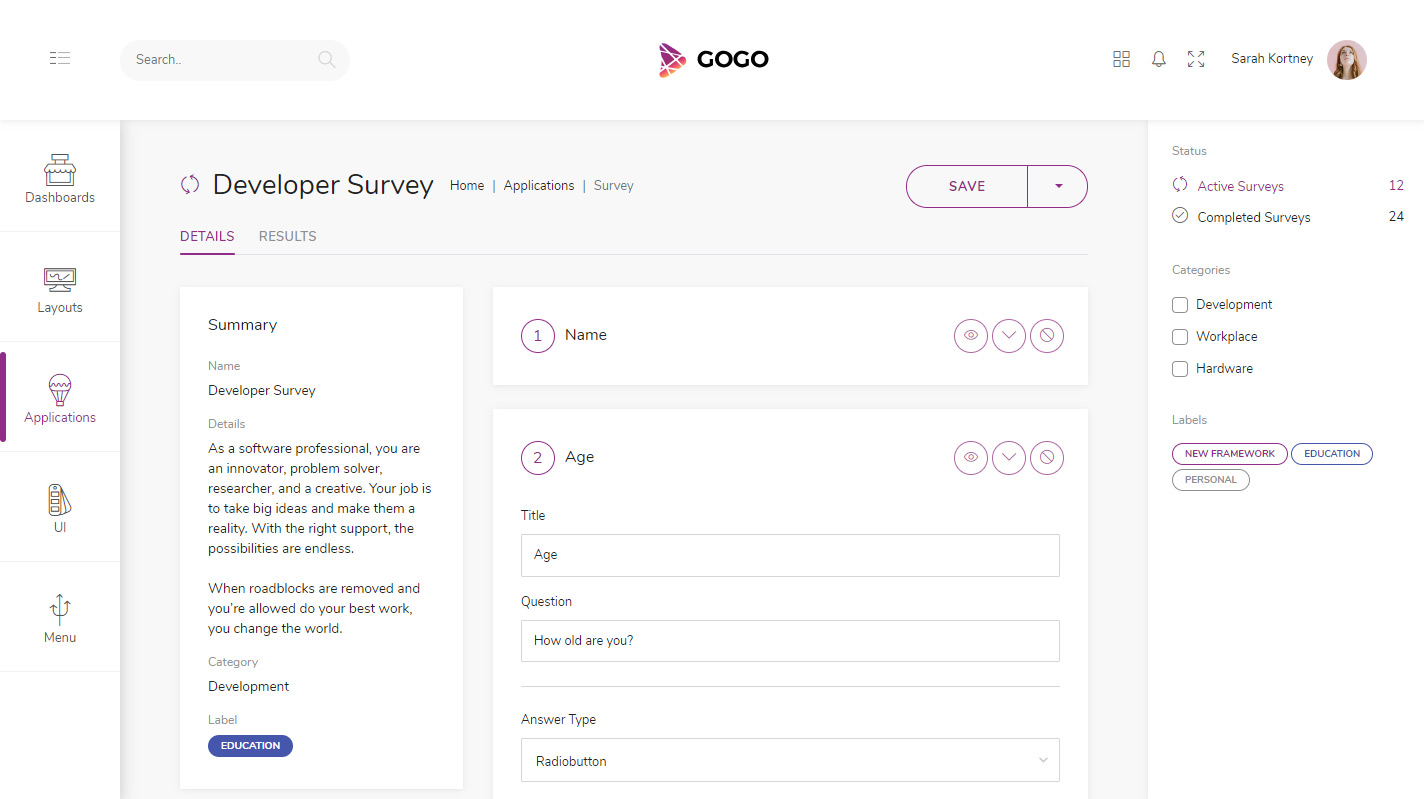This screenshot has width=1424, height=799.
Task: Click the Save button
Action: [x=966, y=186]
